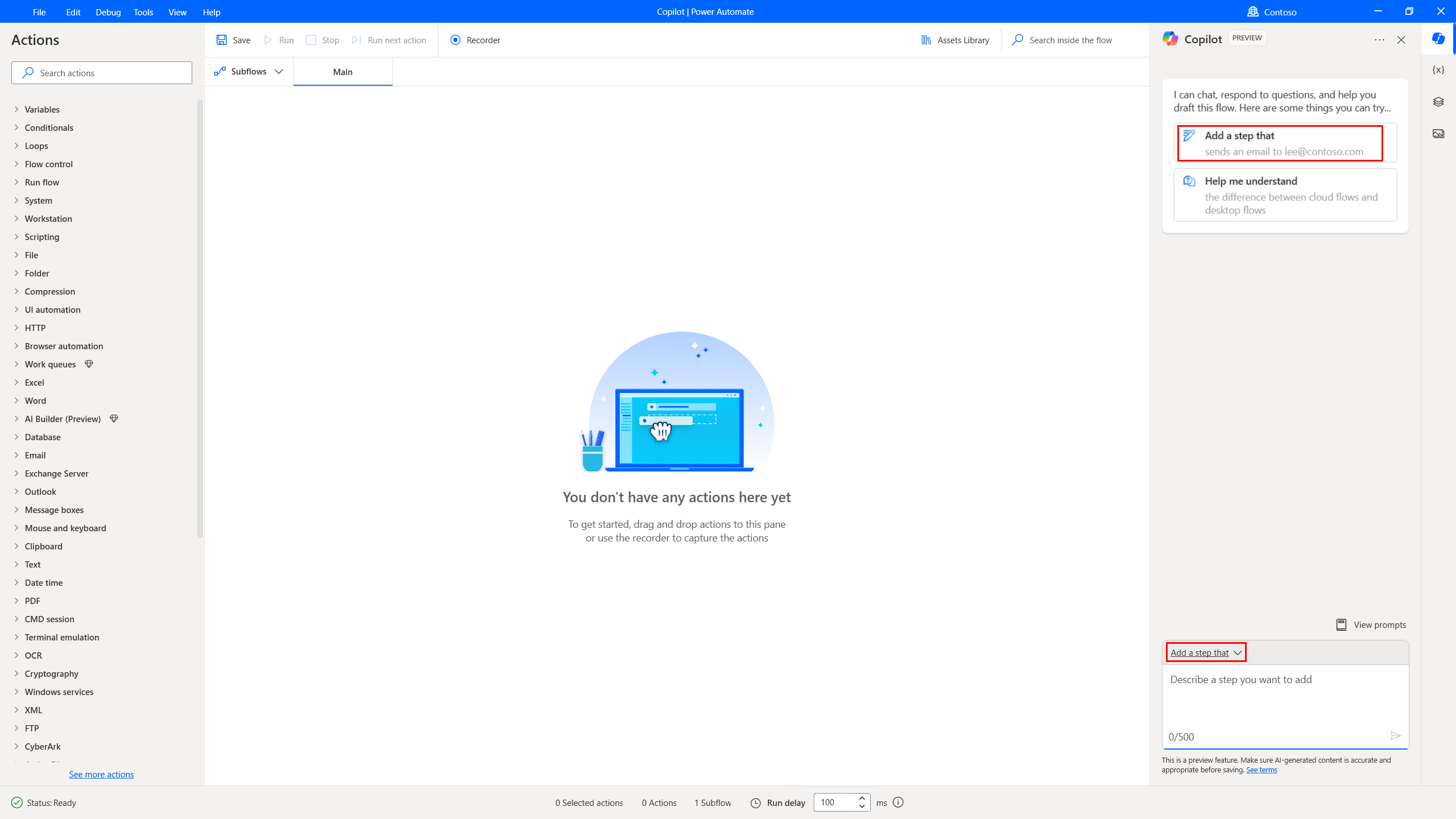
Task: Click Search inside the flow icon
Action: pos(1018,40)
